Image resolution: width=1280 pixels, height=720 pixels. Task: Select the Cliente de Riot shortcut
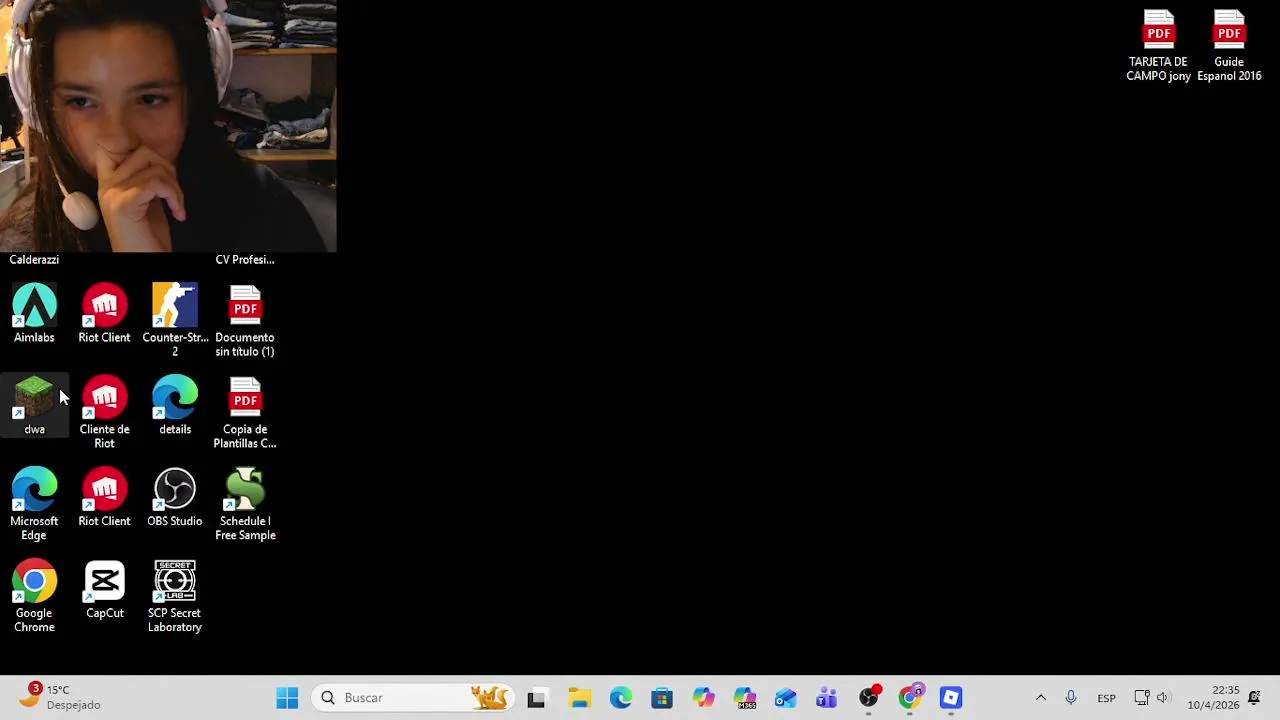click(105, 412)
